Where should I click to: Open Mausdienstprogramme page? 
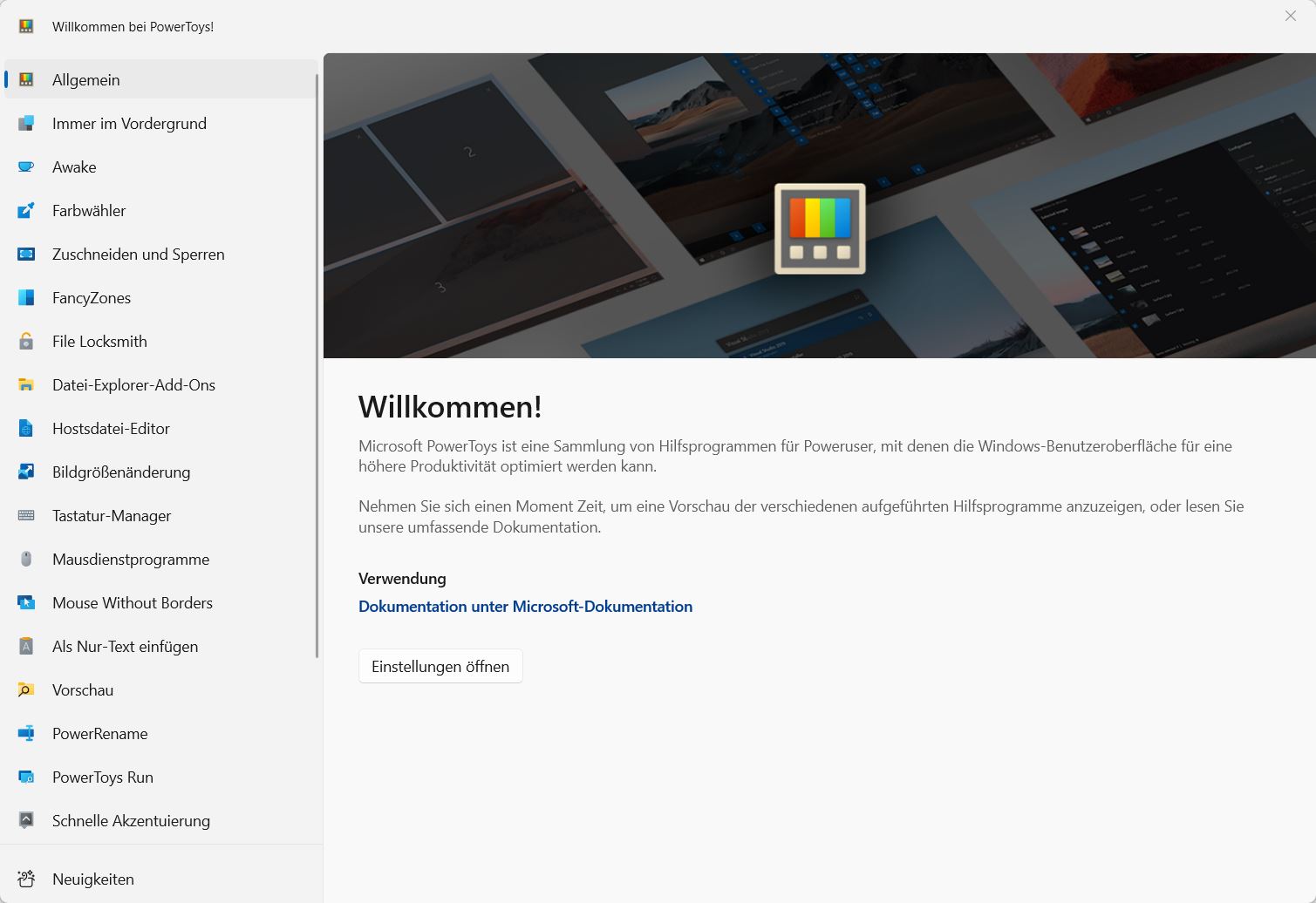(x=160, y=559)
